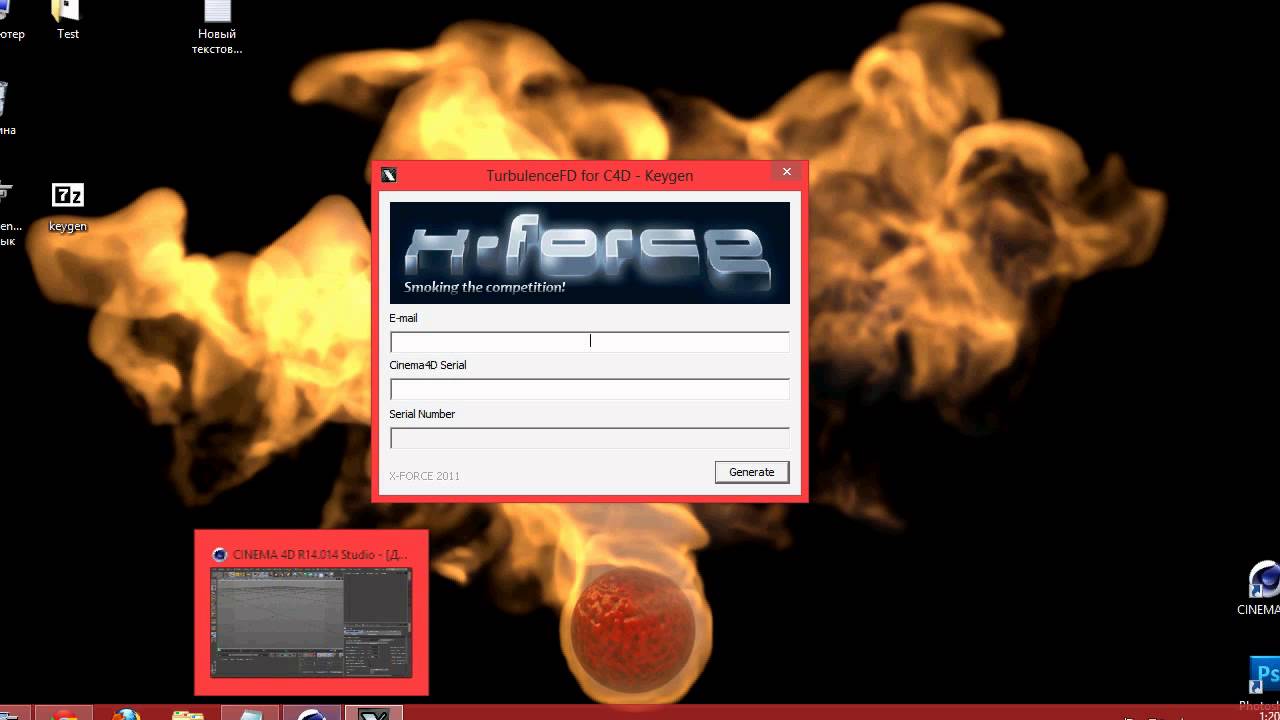
Task: Click the CINEMA 4D R14.014 Studio preview title
Action: [320, 555]
